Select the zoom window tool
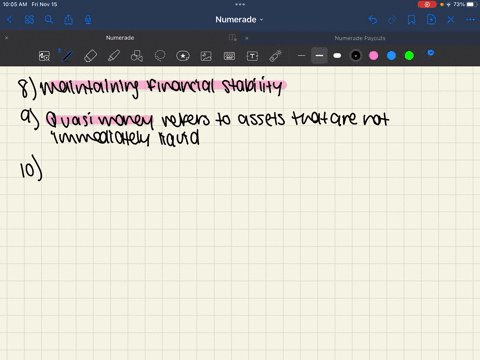The width and height of the screenshot is (480, 360). (44, 56)
